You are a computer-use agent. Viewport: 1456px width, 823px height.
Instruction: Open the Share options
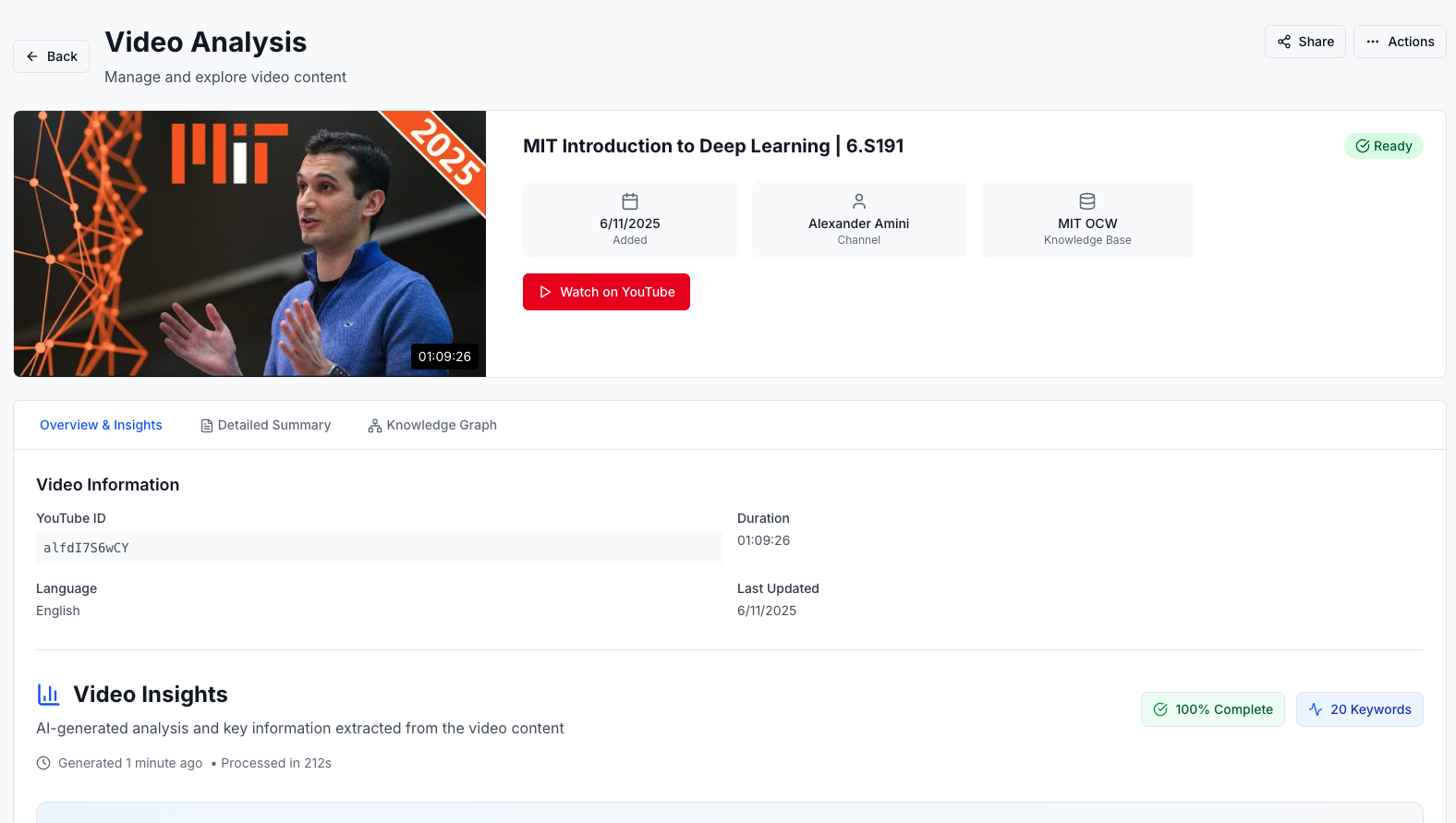point(1304,42)
